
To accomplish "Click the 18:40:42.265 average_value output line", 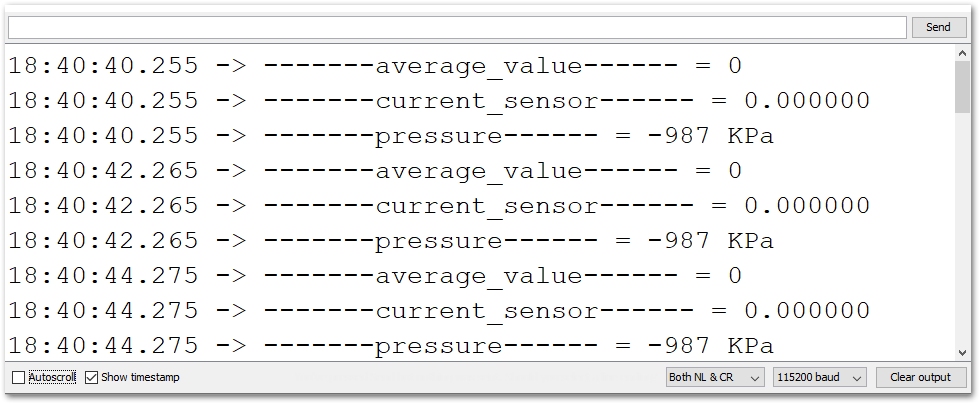I will 375,170.
